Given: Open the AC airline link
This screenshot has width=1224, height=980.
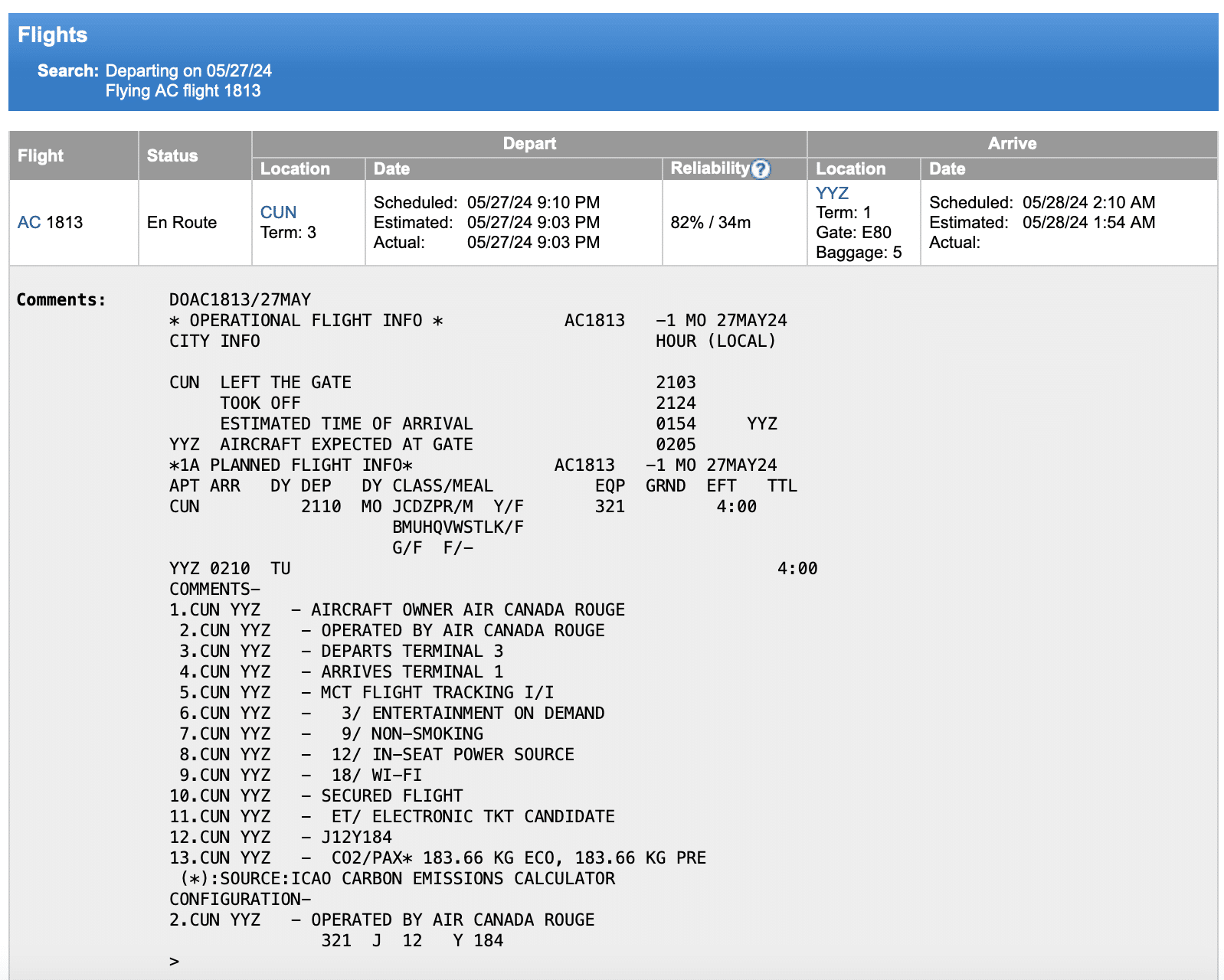Looking at the screenshot, I should tap(29, 223).
